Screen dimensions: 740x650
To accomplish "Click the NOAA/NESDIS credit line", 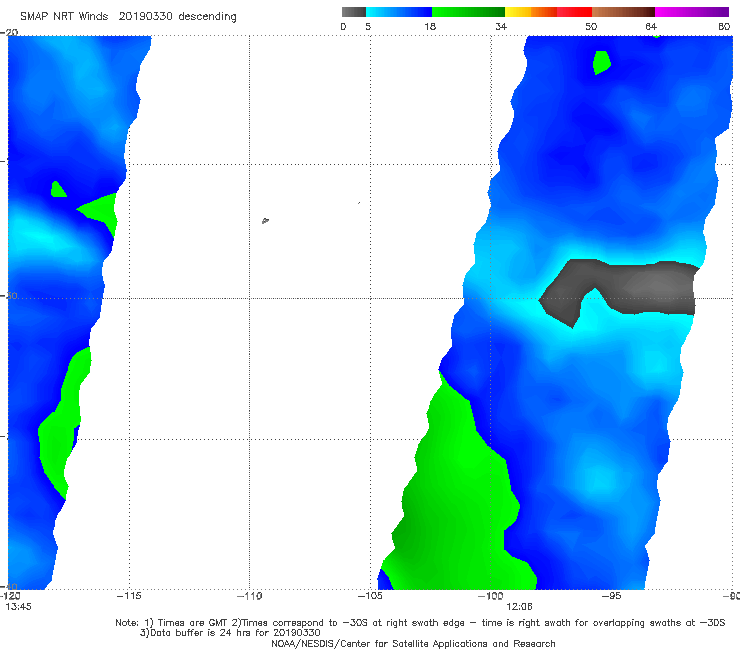I will (x=413, y=643).
